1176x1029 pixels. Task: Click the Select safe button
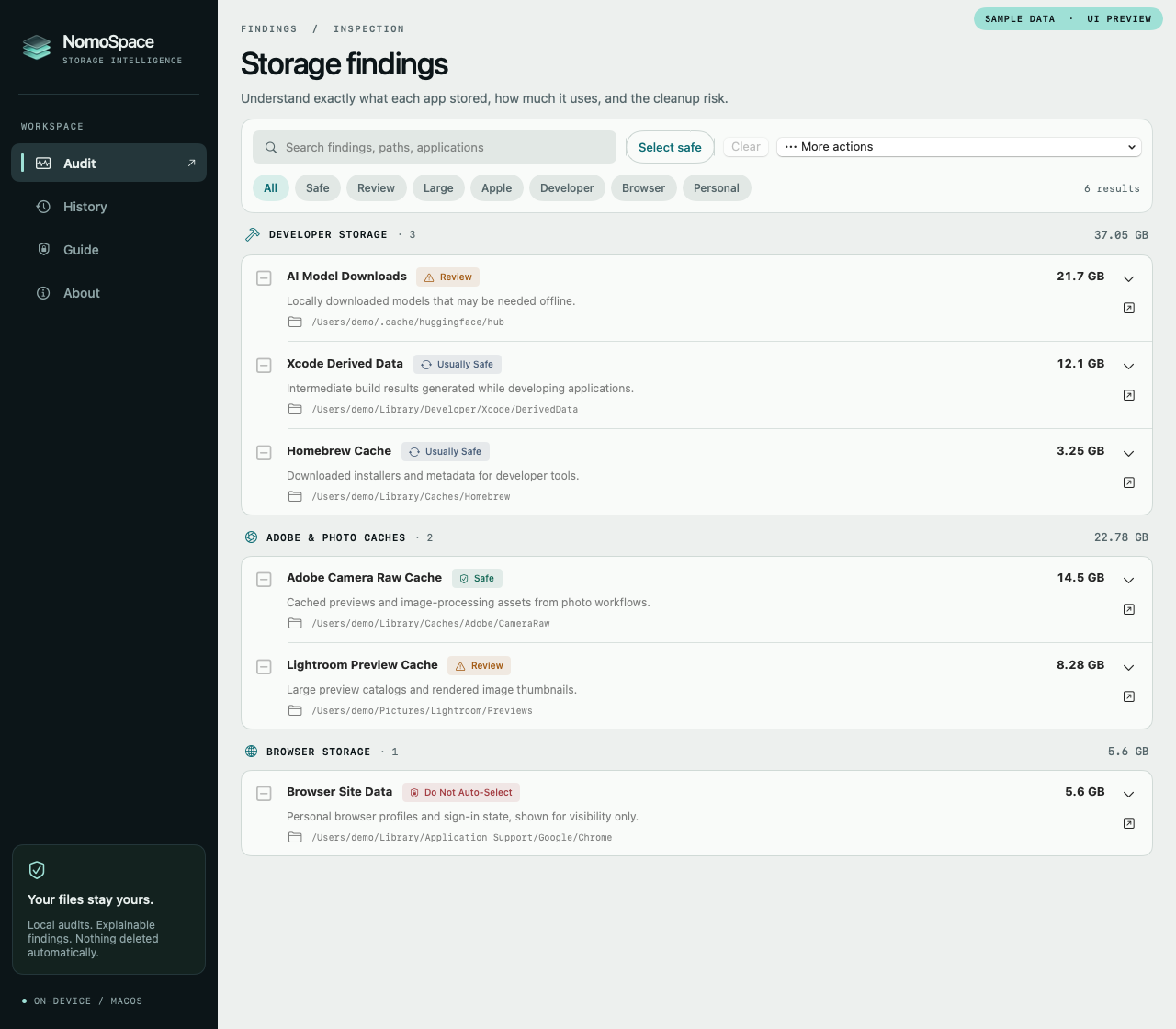670,147
